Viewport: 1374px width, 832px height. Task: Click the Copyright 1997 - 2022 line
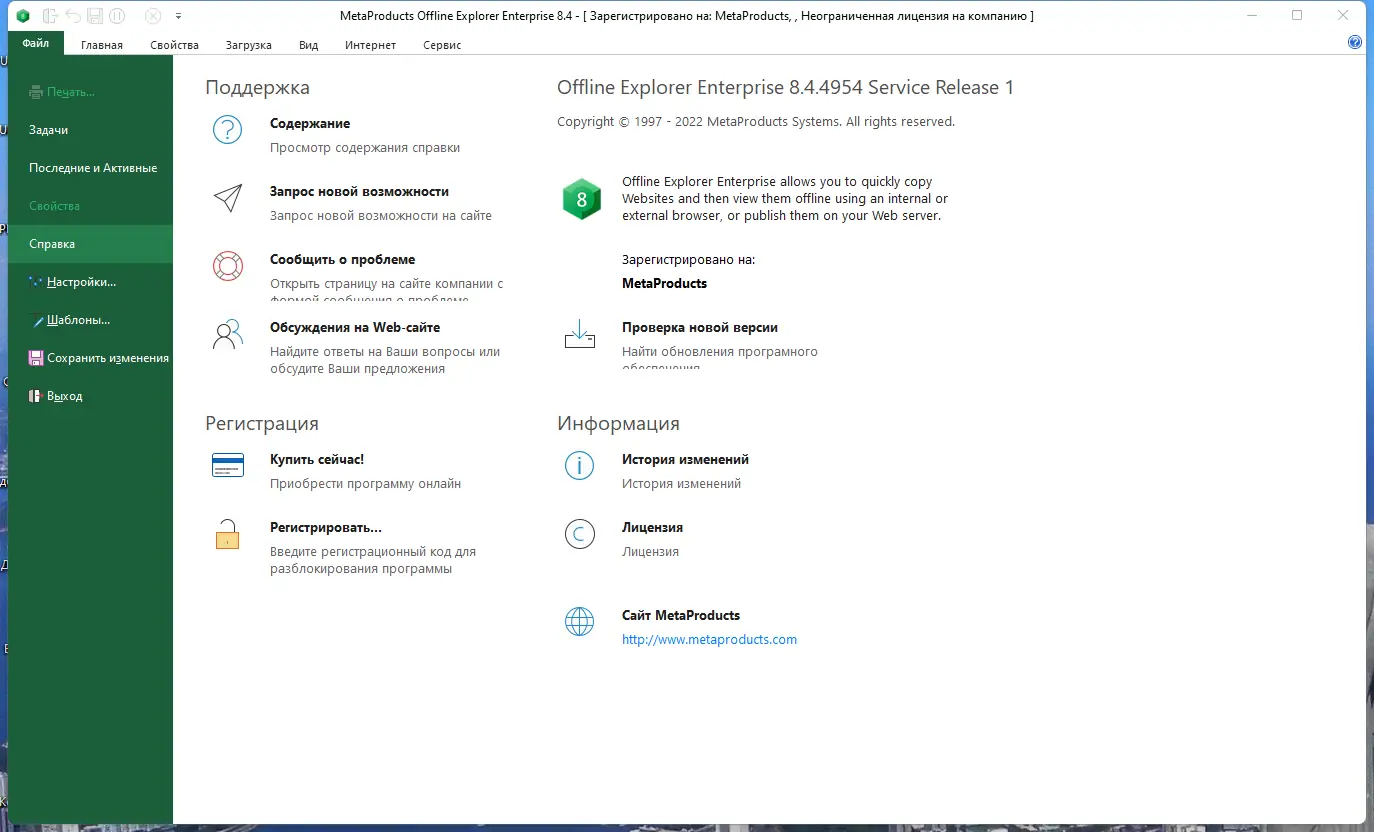756,122
